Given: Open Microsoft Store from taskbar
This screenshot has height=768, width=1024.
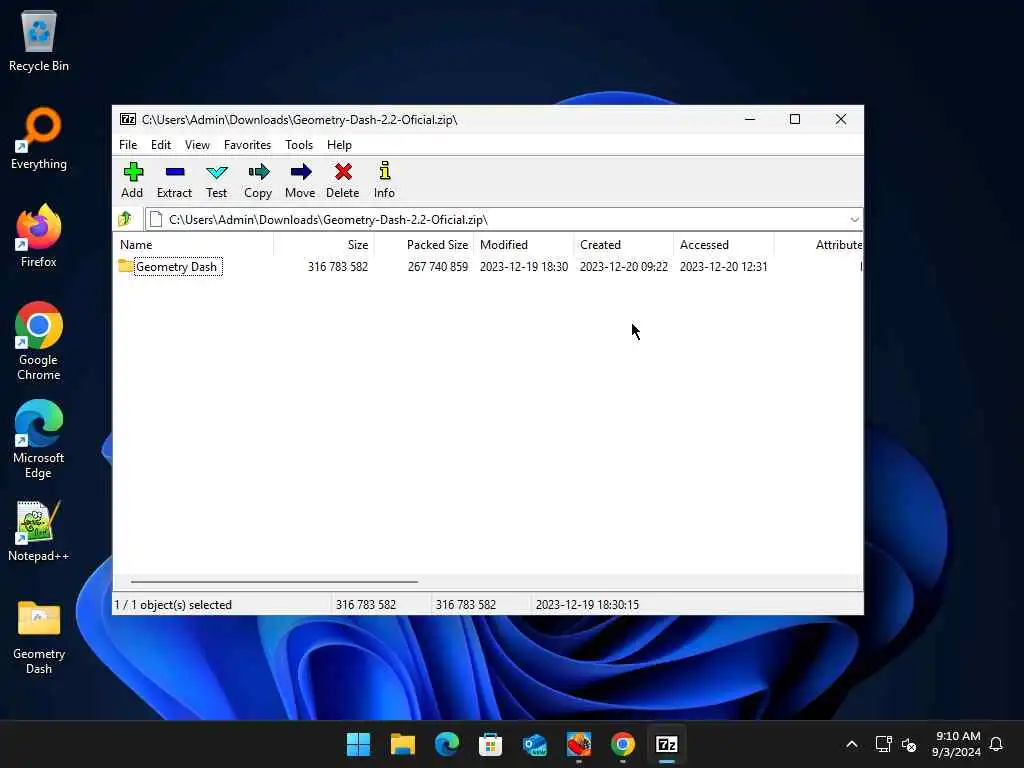Looking at the screenshot, I should pyautogui.click(x=490, y=744).
